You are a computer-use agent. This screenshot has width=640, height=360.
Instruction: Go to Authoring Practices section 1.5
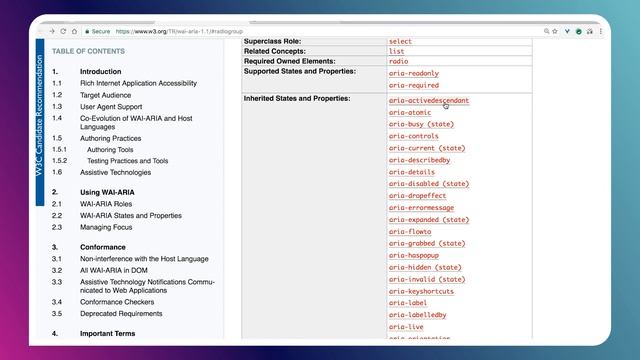click(x=110, y=138)
